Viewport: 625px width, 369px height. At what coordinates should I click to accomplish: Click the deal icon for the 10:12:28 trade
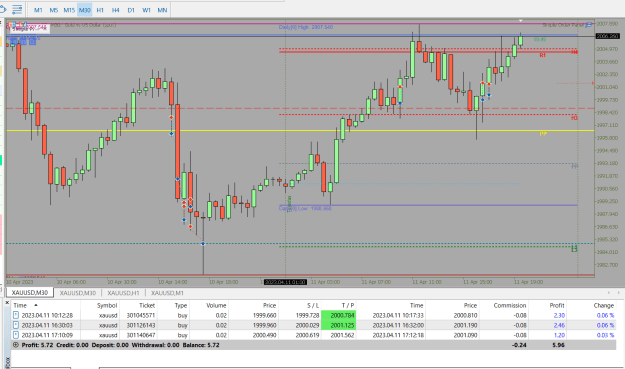pos(16,315)
